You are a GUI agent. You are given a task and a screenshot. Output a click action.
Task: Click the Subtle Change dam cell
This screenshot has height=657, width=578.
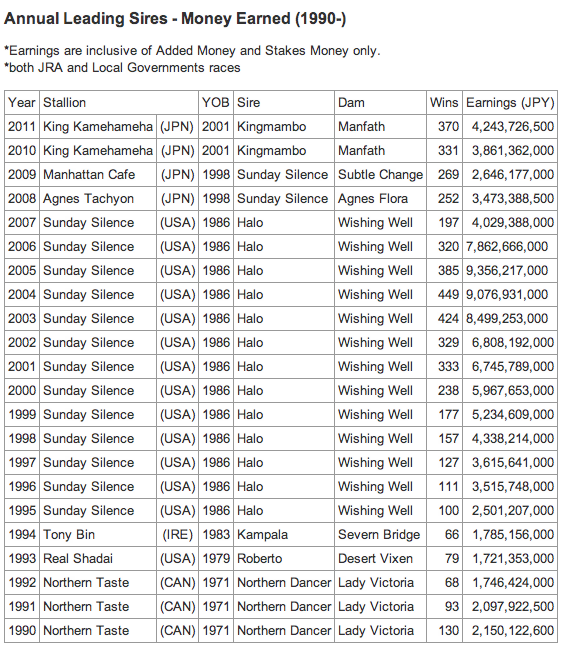(380, 175)
